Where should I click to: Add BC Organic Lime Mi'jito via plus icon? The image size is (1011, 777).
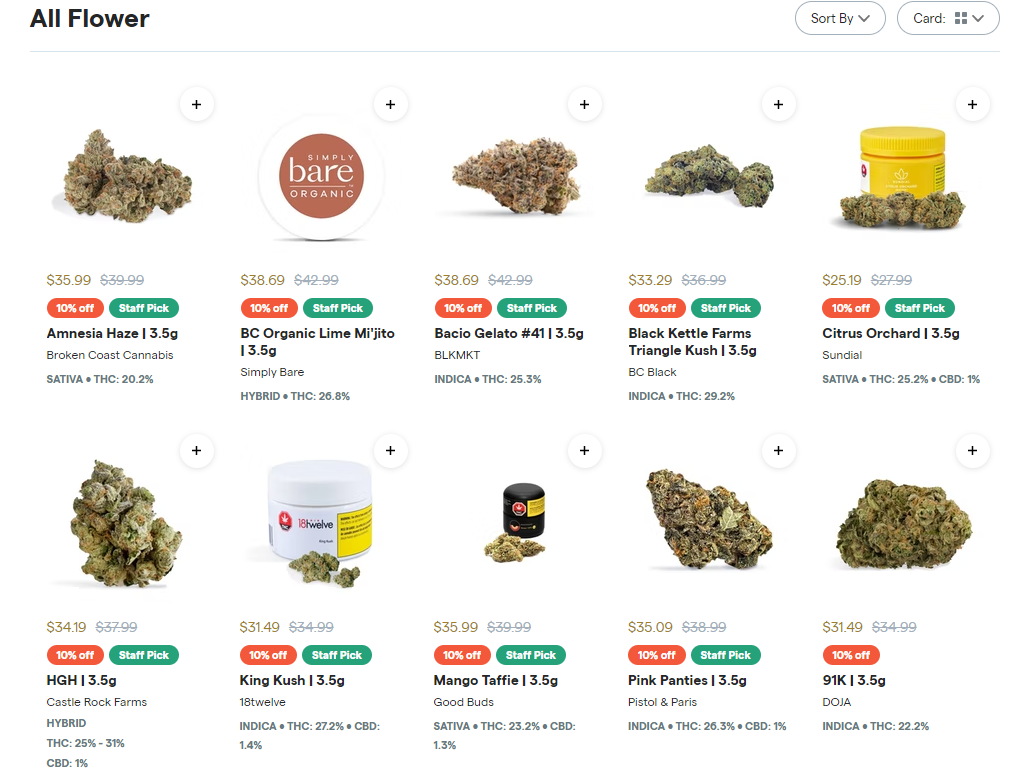391,104
